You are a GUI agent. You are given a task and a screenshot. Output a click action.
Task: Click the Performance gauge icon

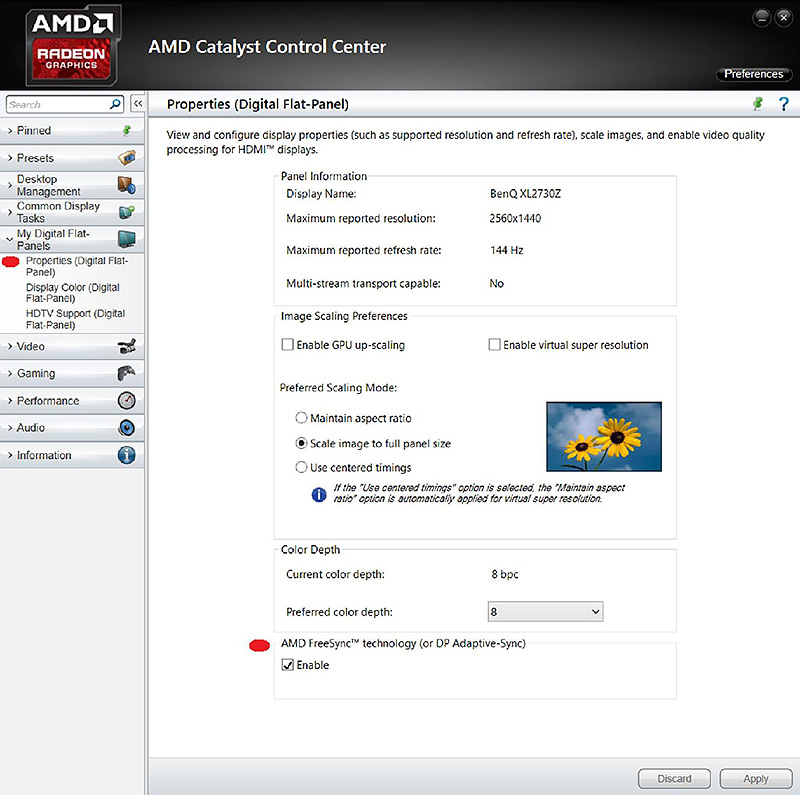[126, 401]
